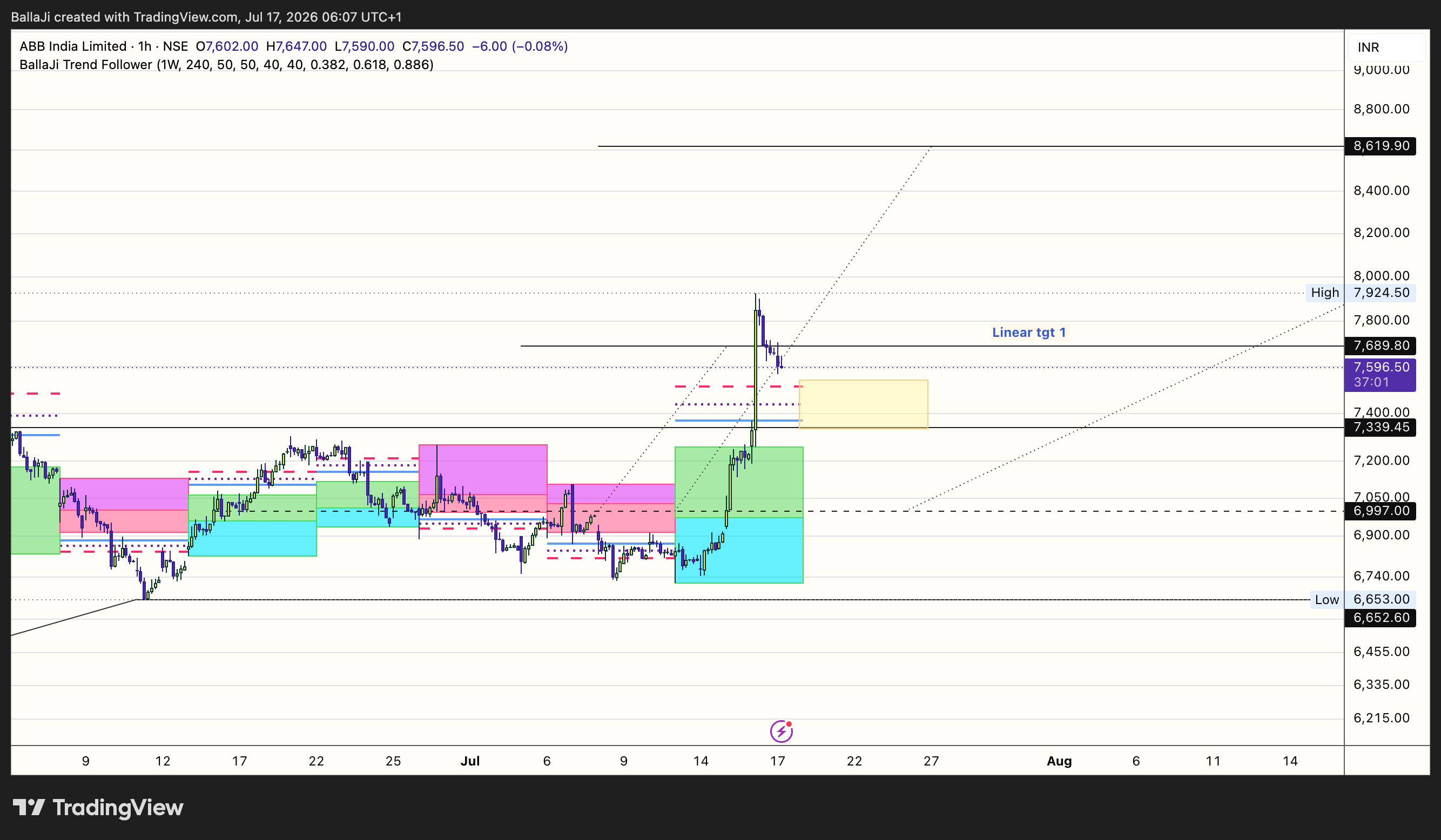Click the Low 6,653.00 label
1441x840 pixels.
point(1363,599)
